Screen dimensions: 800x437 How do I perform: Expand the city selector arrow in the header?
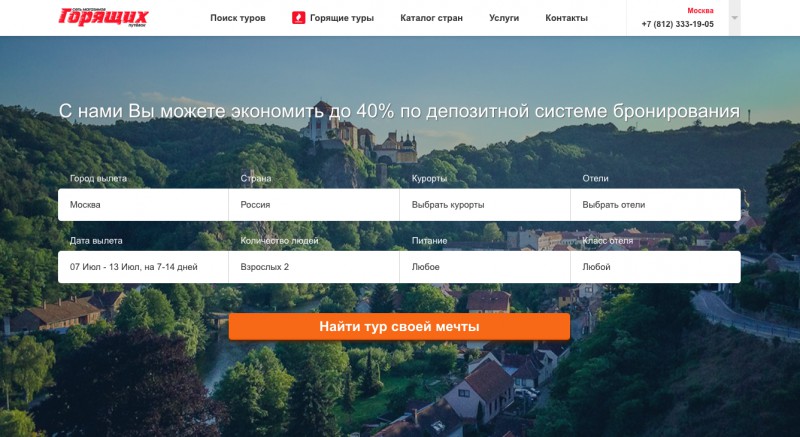point(735,18)
